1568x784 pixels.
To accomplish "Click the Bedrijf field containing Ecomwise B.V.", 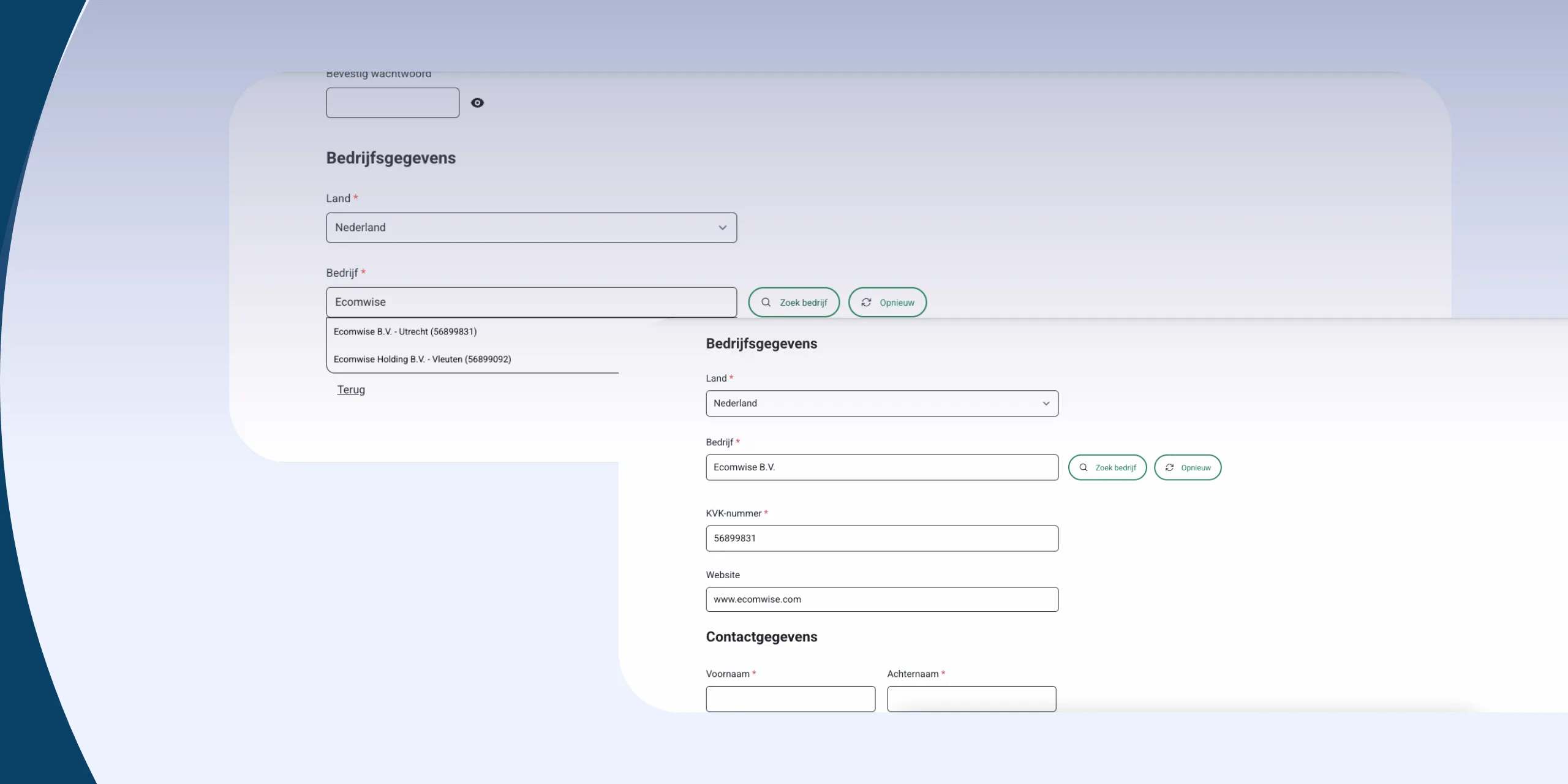I will pos(881,467).
